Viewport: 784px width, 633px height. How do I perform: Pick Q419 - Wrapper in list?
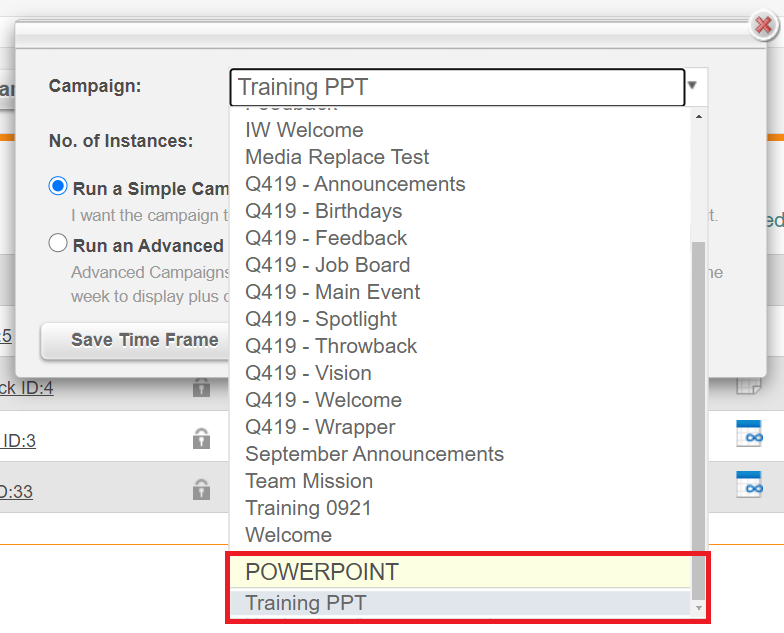[x=320, y=427]
